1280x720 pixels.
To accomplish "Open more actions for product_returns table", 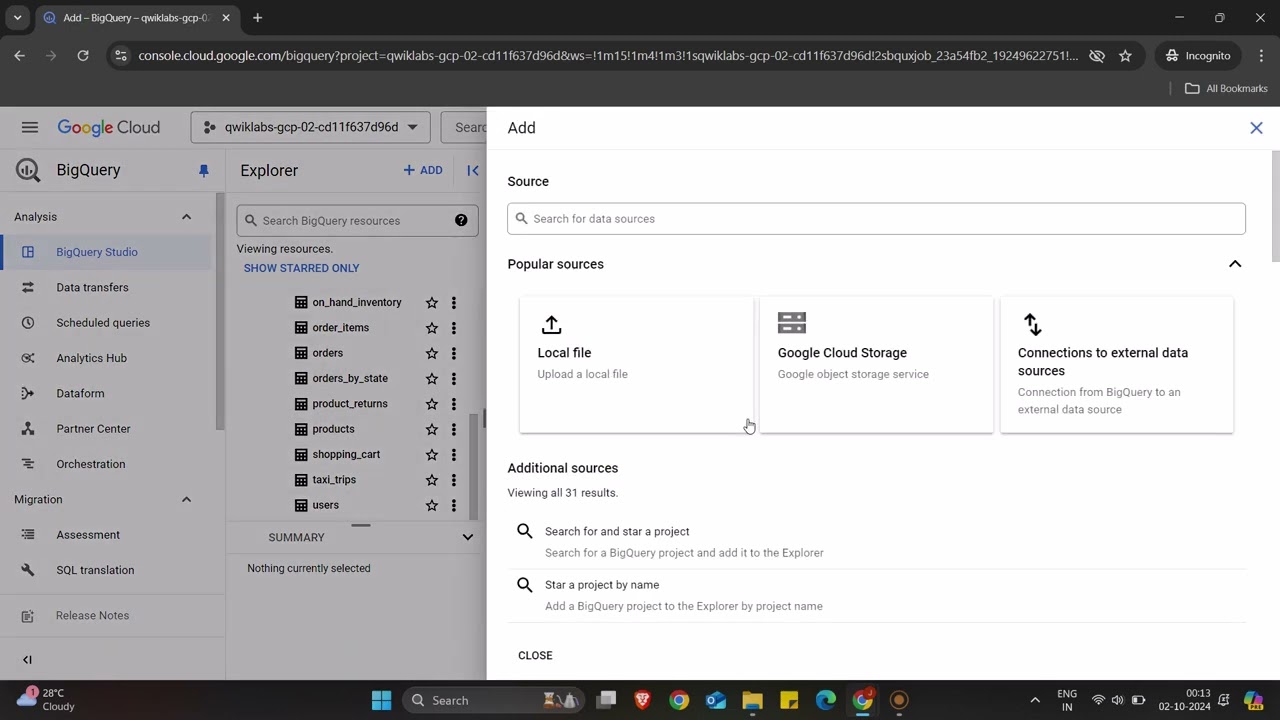I will (x=453, y=404).
